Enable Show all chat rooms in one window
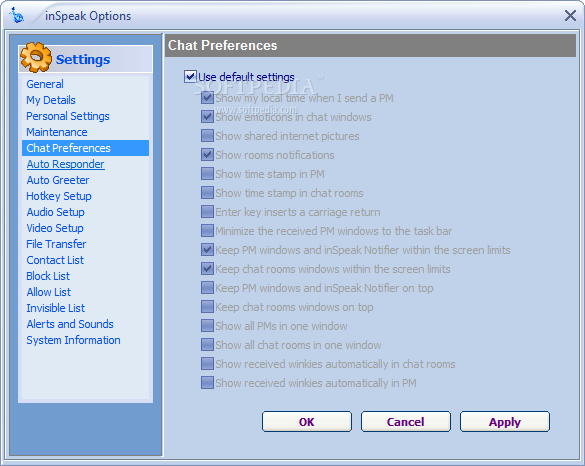 pyautogui.click(x=207, y=345)
